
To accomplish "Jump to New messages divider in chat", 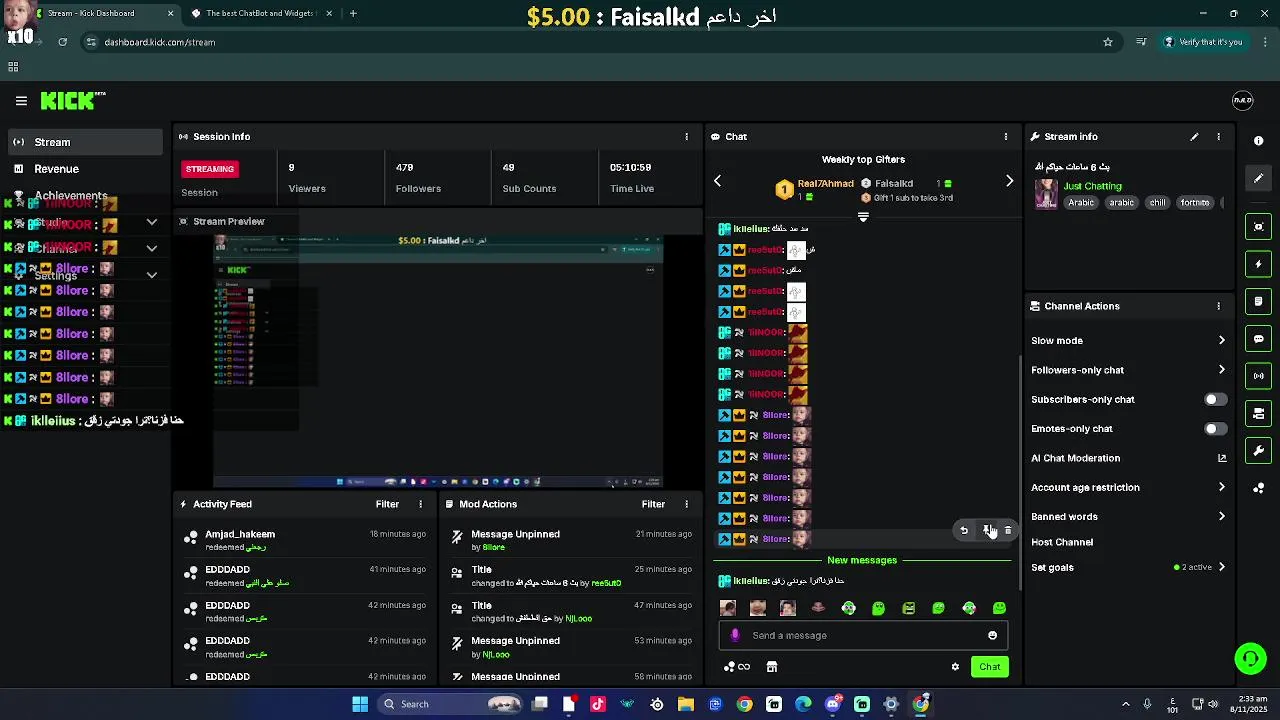I will click(x=862, y=560).
